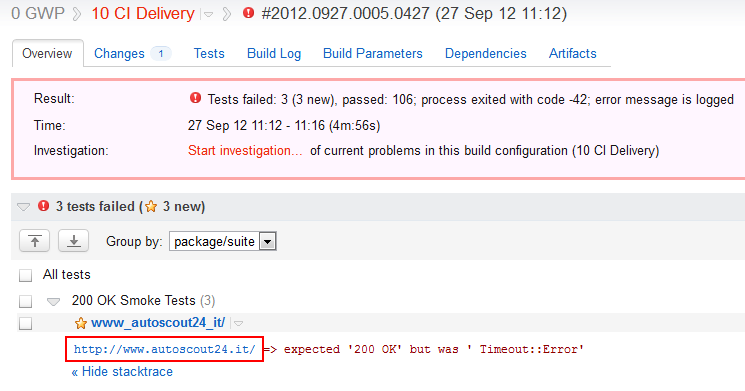
Task: Click the expand all arrow-up button
Action: tap(34, 241)
